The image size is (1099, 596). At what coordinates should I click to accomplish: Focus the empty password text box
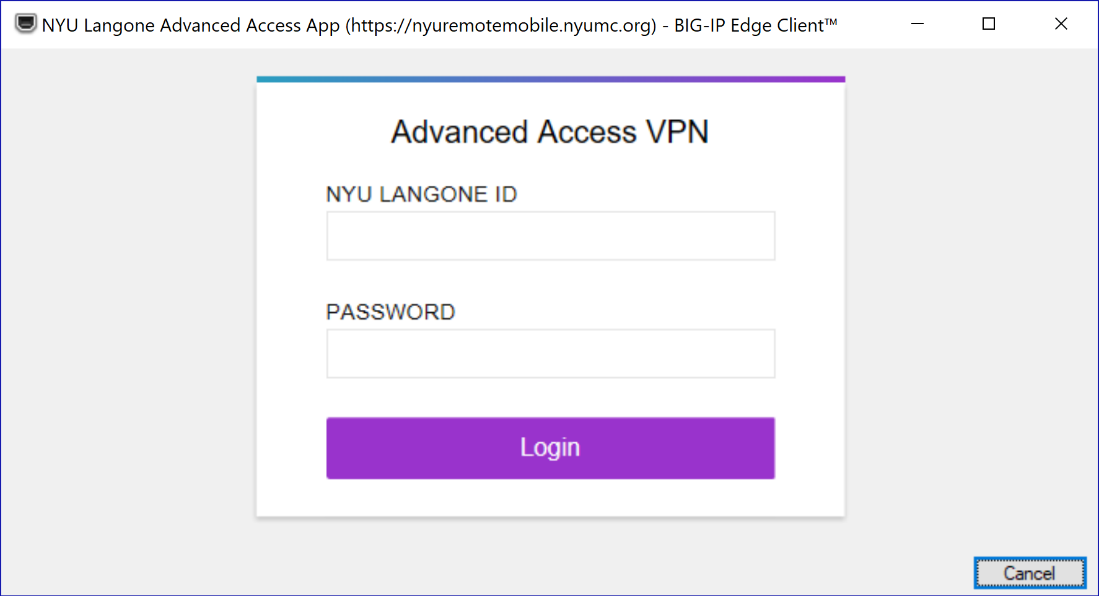[550, 353]
